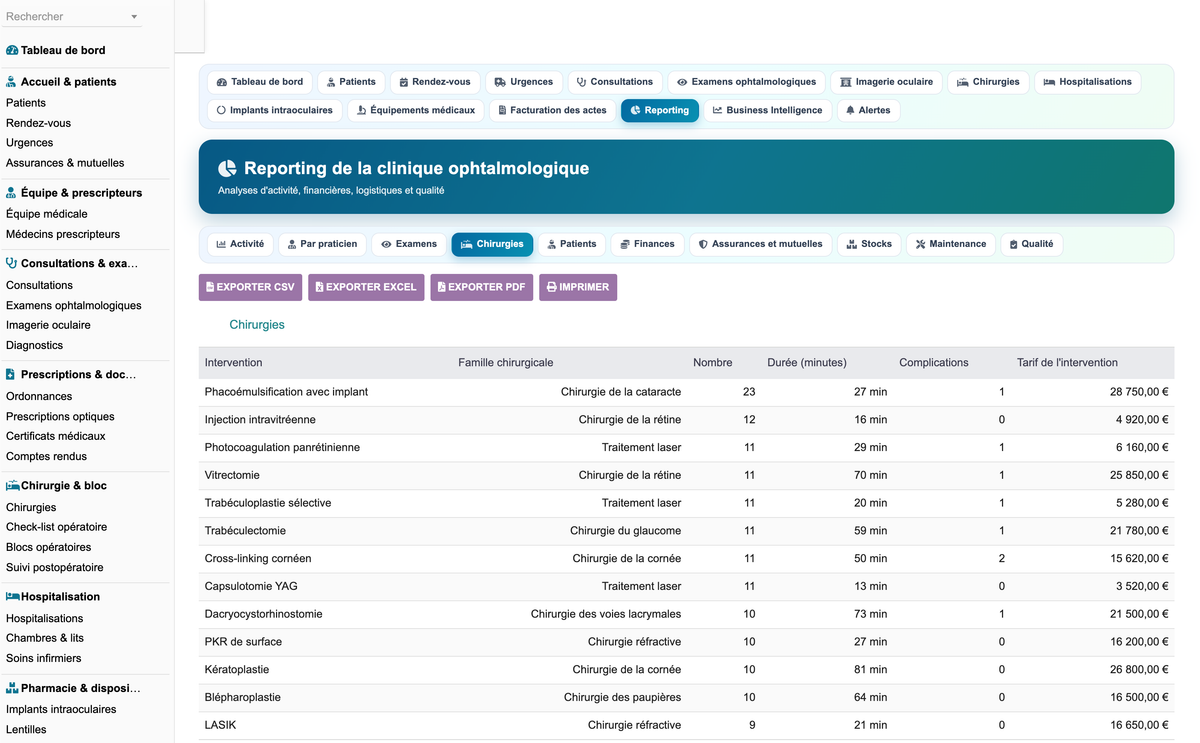Open Check-list opératoire in the sidebar

(56, 527)
